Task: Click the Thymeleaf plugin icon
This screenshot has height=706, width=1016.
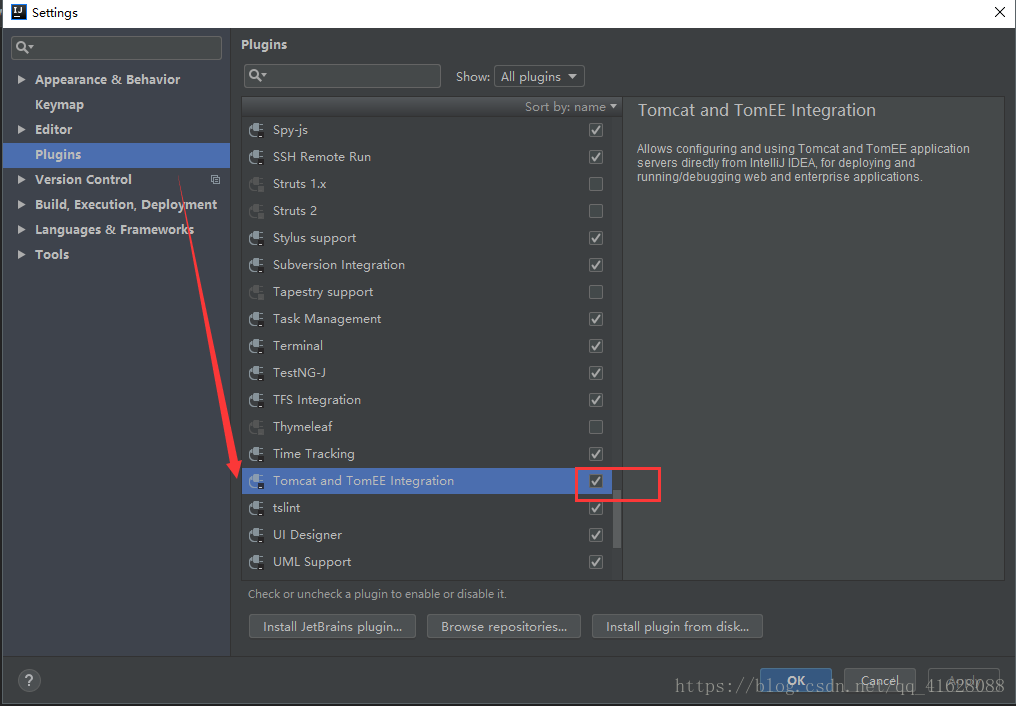Action: point(257,427)
